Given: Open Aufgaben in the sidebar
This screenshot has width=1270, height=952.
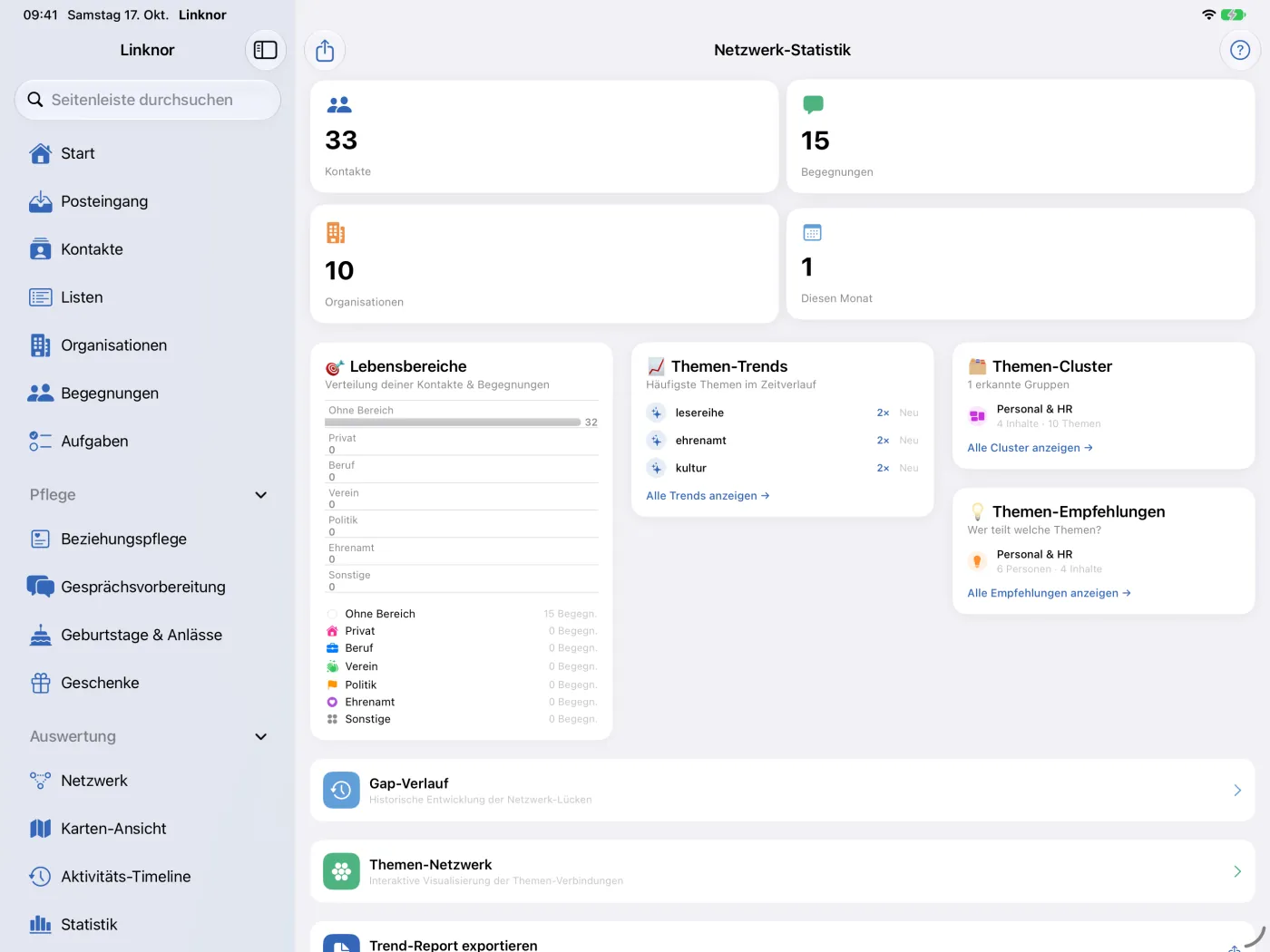Looking at the screenshot, I should [x=148, y=442].
